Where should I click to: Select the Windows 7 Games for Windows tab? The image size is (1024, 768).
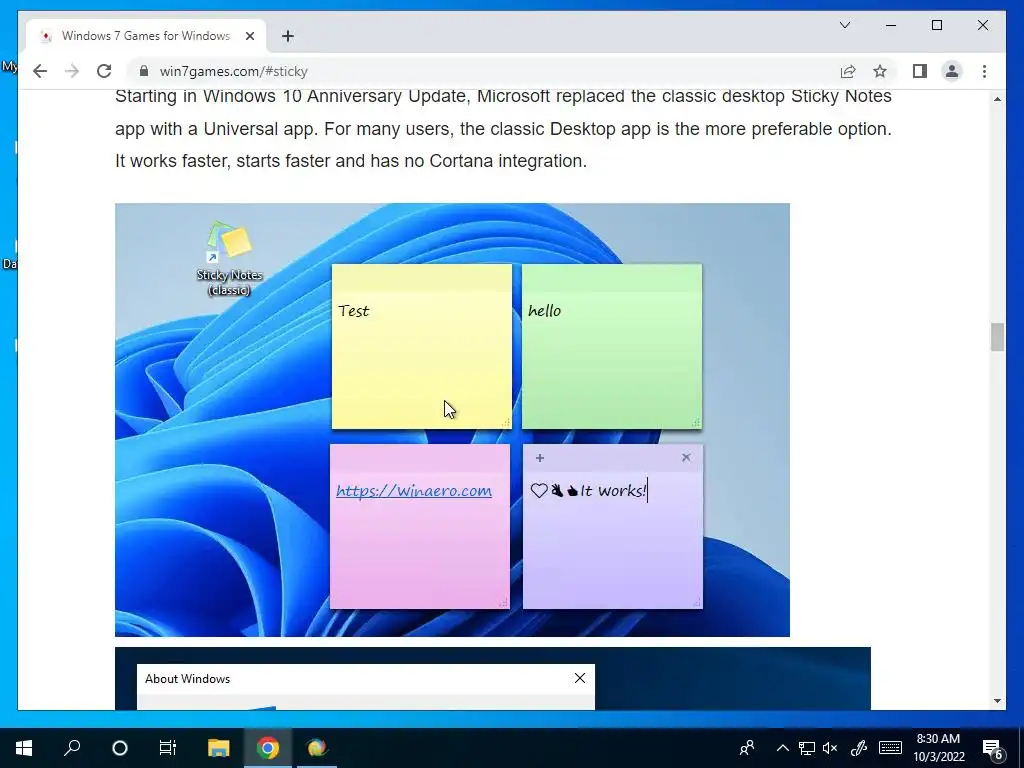(x=146, y=36)
